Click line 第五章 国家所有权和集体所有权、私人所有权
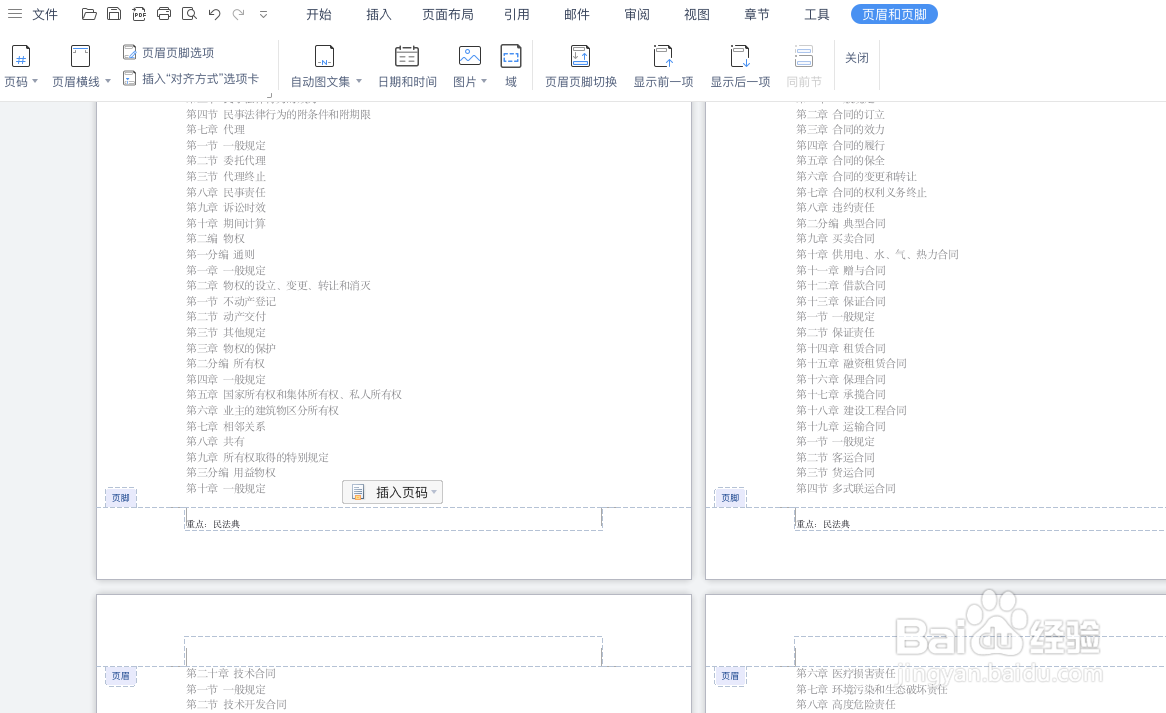Viewport: 1166px width, 713px height. click(294, 395)
